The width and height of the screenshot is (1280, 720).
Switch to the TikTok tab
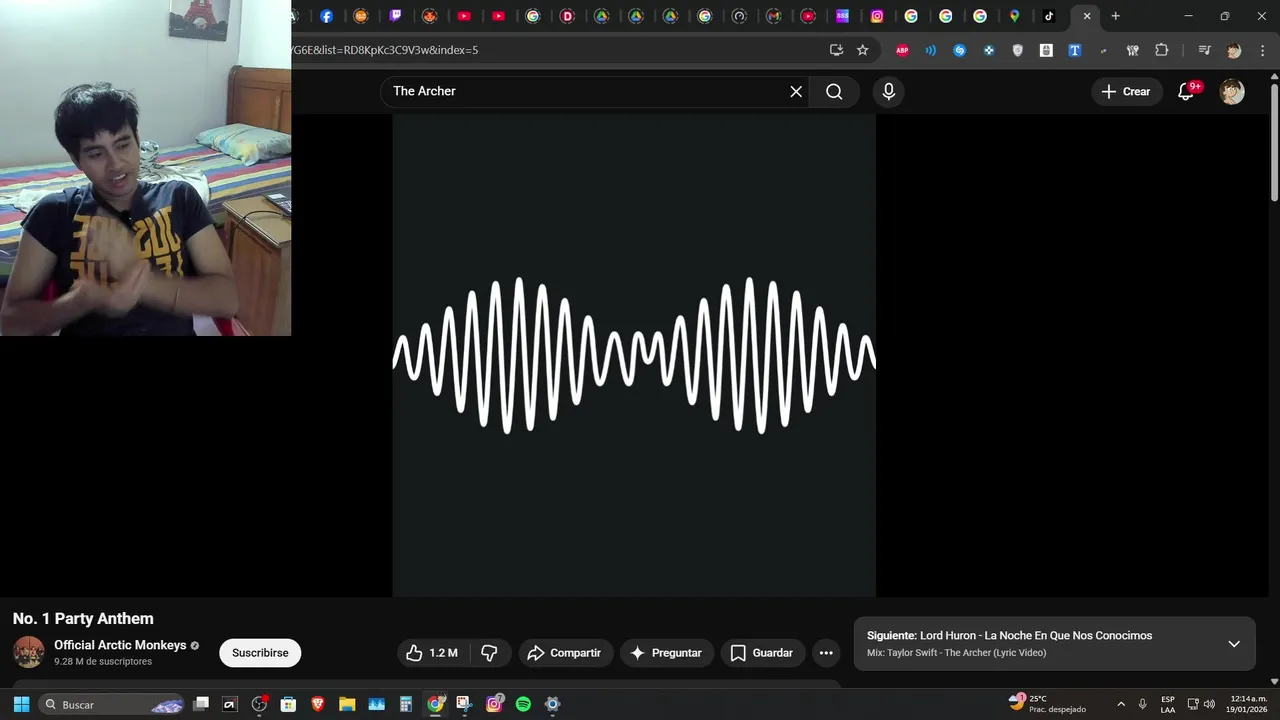coord(1049,16)
